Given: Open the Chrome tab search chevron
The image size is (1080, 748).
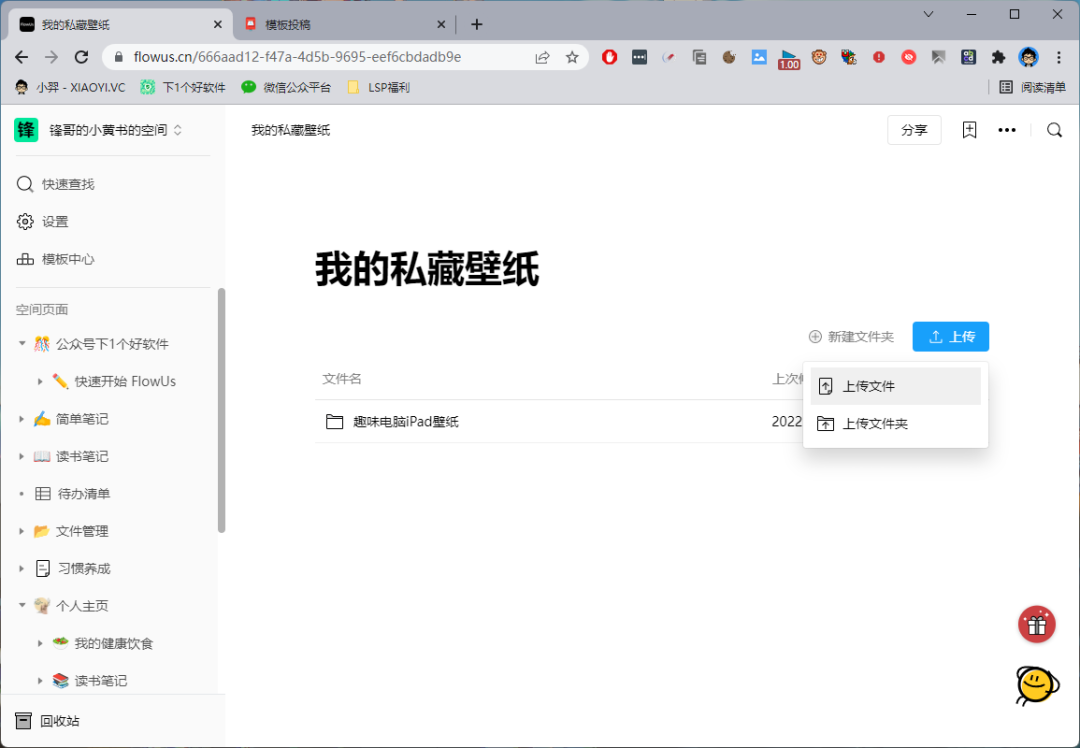Looking at the screenshot, I should click(928, 14).
